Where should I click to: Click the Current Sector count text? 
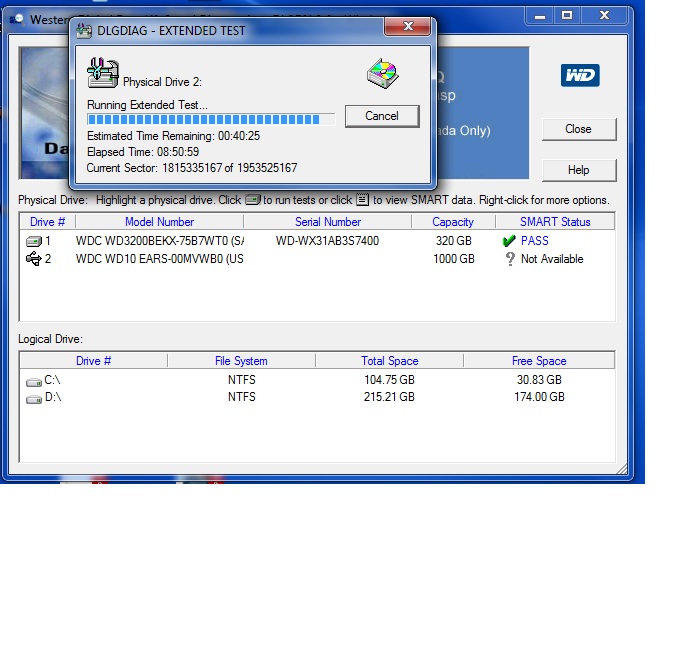[x=192, y=168]
